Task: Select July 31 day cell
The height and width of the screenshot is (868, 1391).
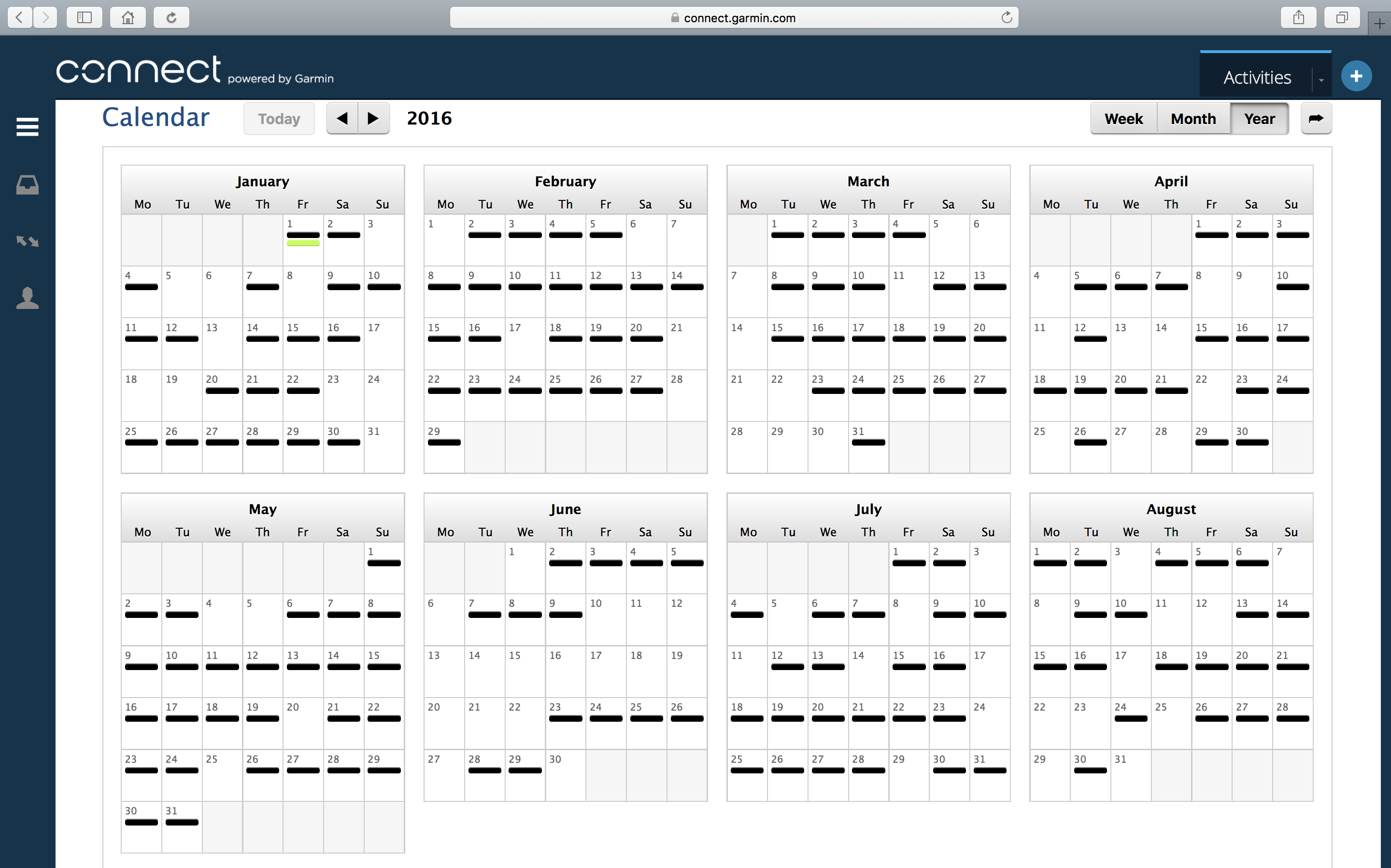Action: 990,775
